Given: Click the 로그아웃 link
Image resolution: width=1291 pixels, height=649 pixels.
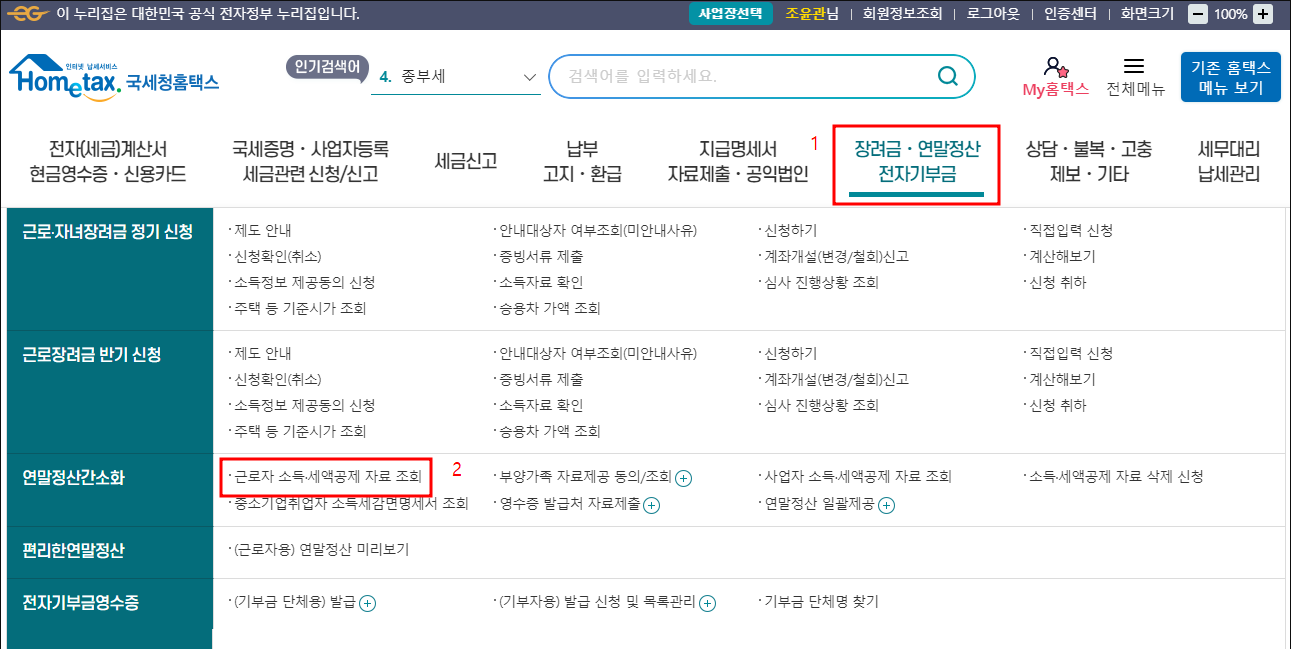Looking at the screenshot, I should (x=991, y=14).
